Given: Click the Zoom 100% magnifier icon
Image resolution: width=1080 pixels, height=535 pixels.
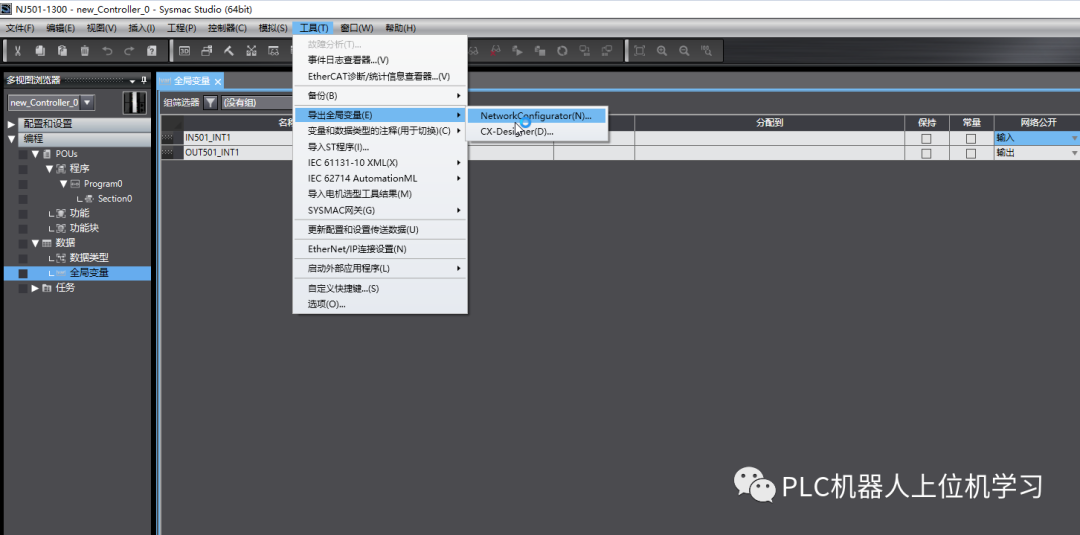Looking at the screenshot, I should pos(706,50).
